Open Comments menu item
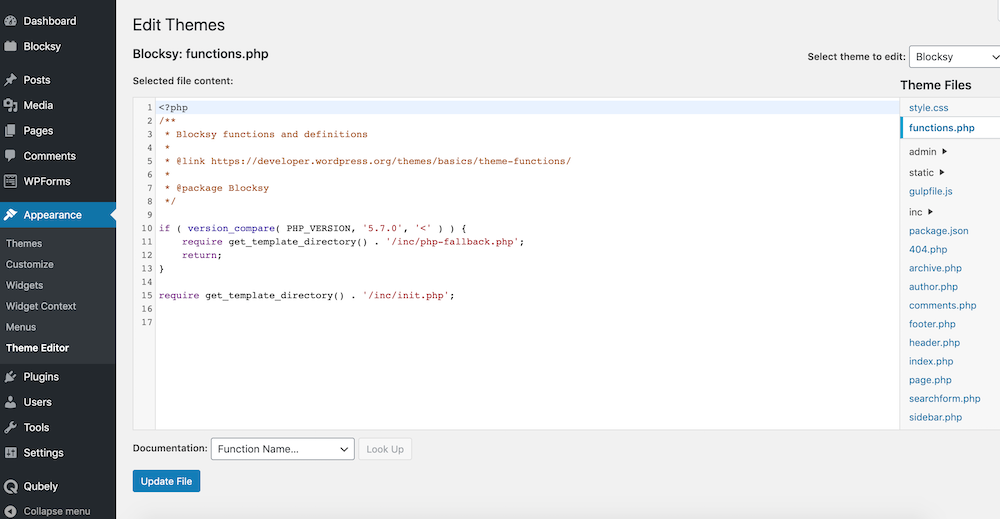Image resolution: width=1000 pixels, height=519 pixels. [50, 156]
